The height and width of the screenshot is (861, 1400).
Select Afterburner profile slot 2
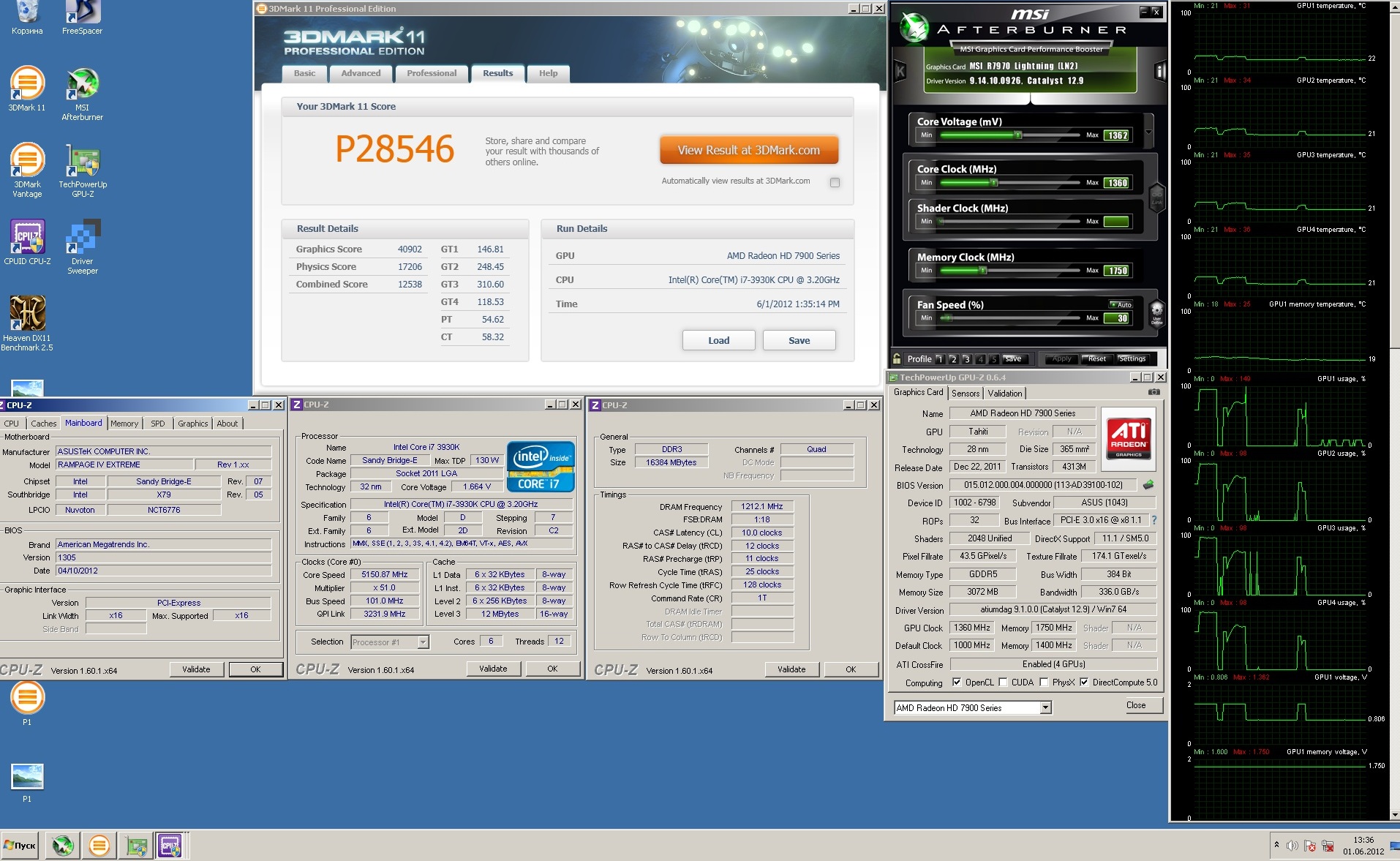click(x=953, y=359)
